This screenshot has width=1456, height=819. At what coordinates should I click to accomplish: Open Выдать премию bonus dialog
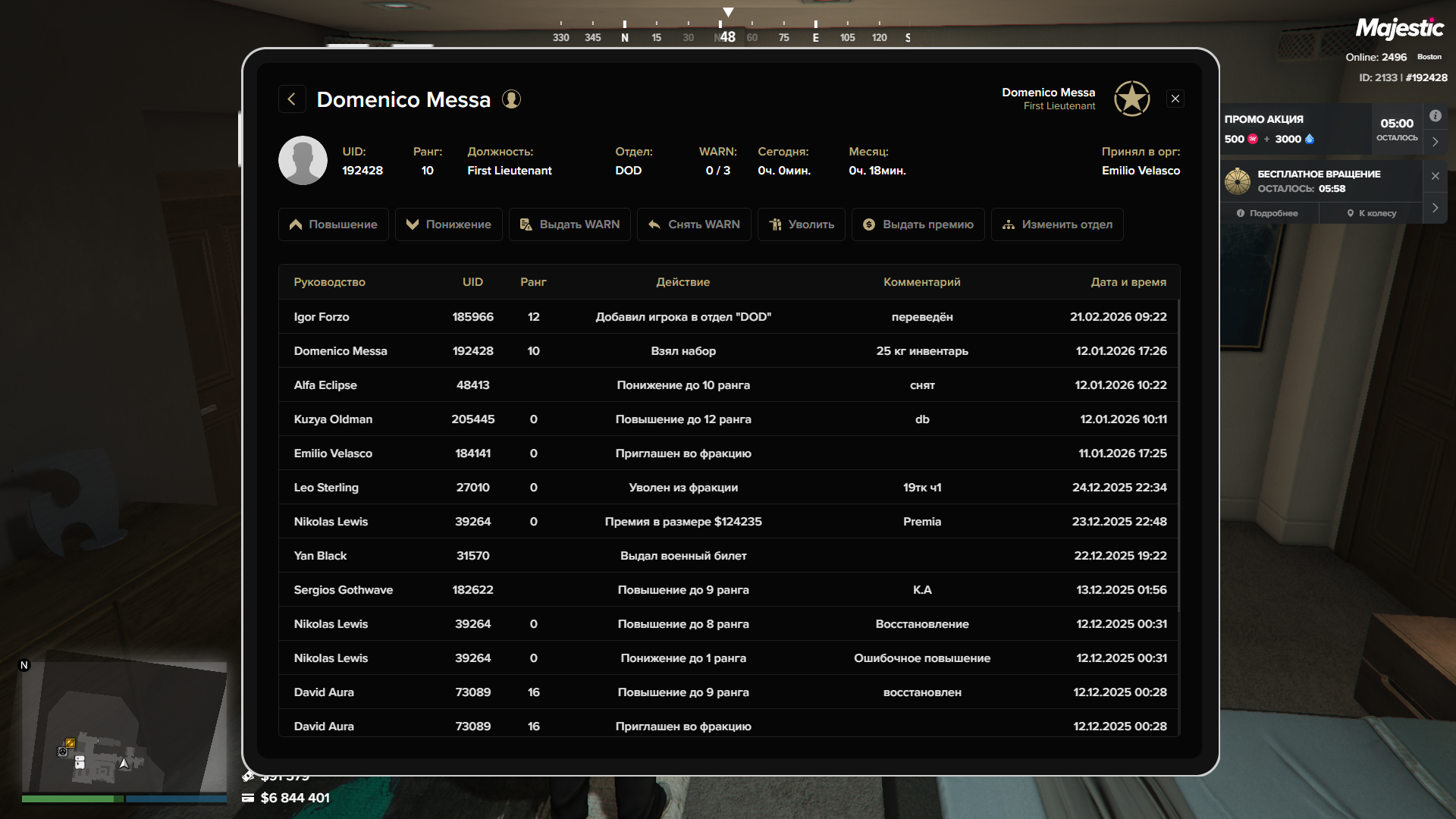(918, 224)
